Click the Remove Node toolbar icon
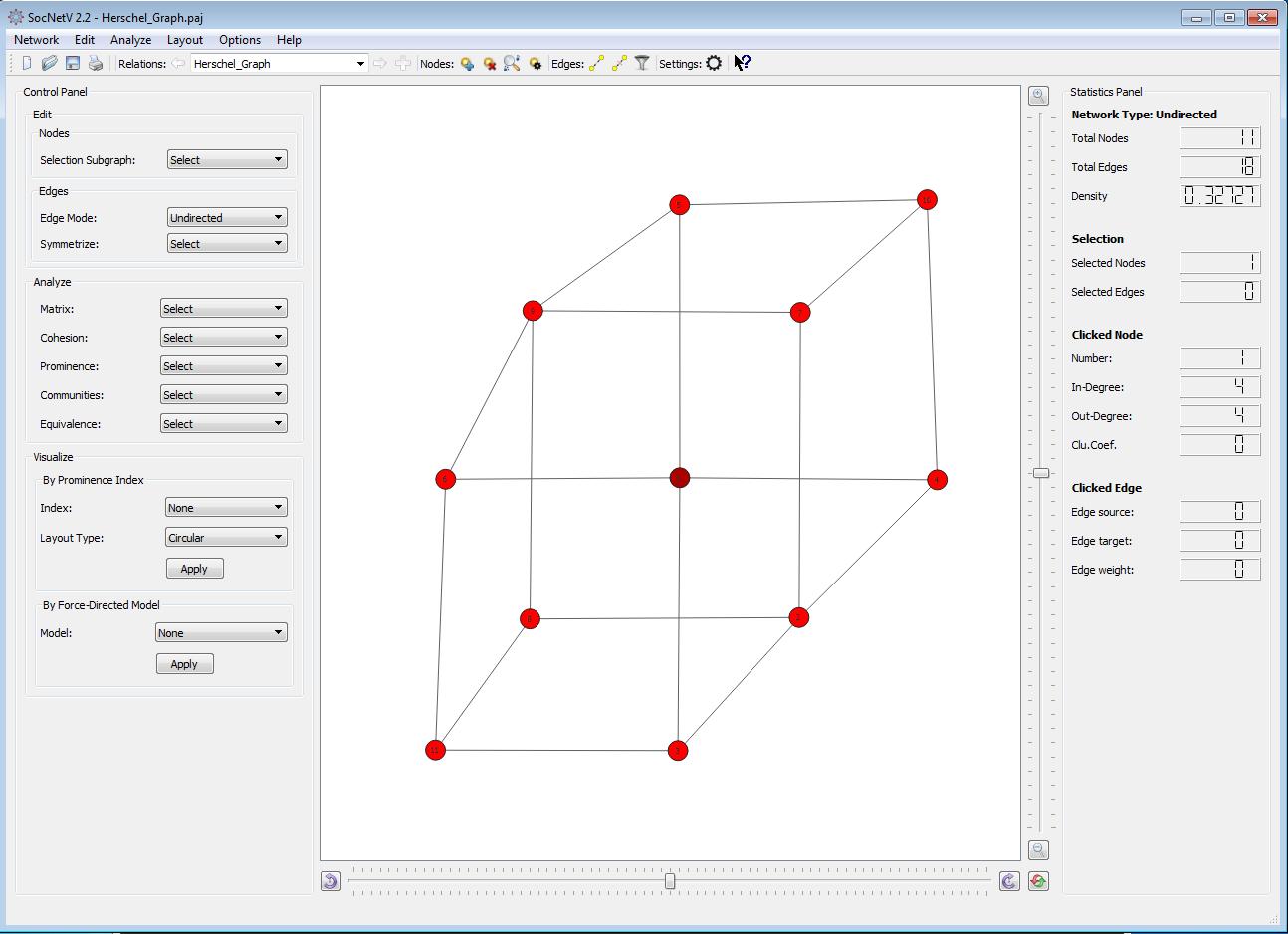 coord(490,63)
